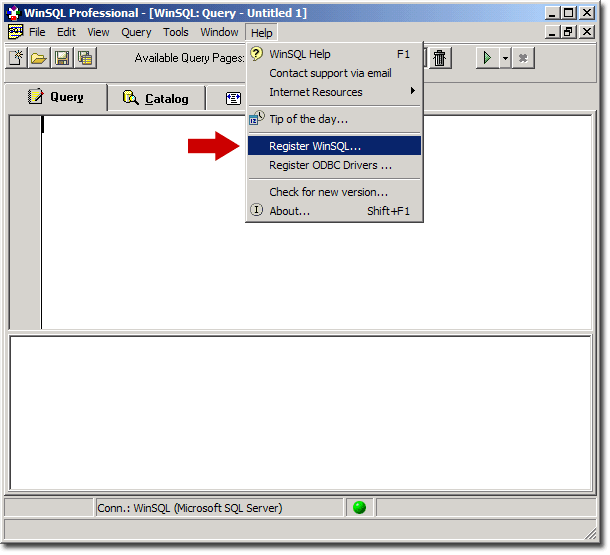Open the Window menu
Viewport: 610px width, 555px height.
click(220, 32)
